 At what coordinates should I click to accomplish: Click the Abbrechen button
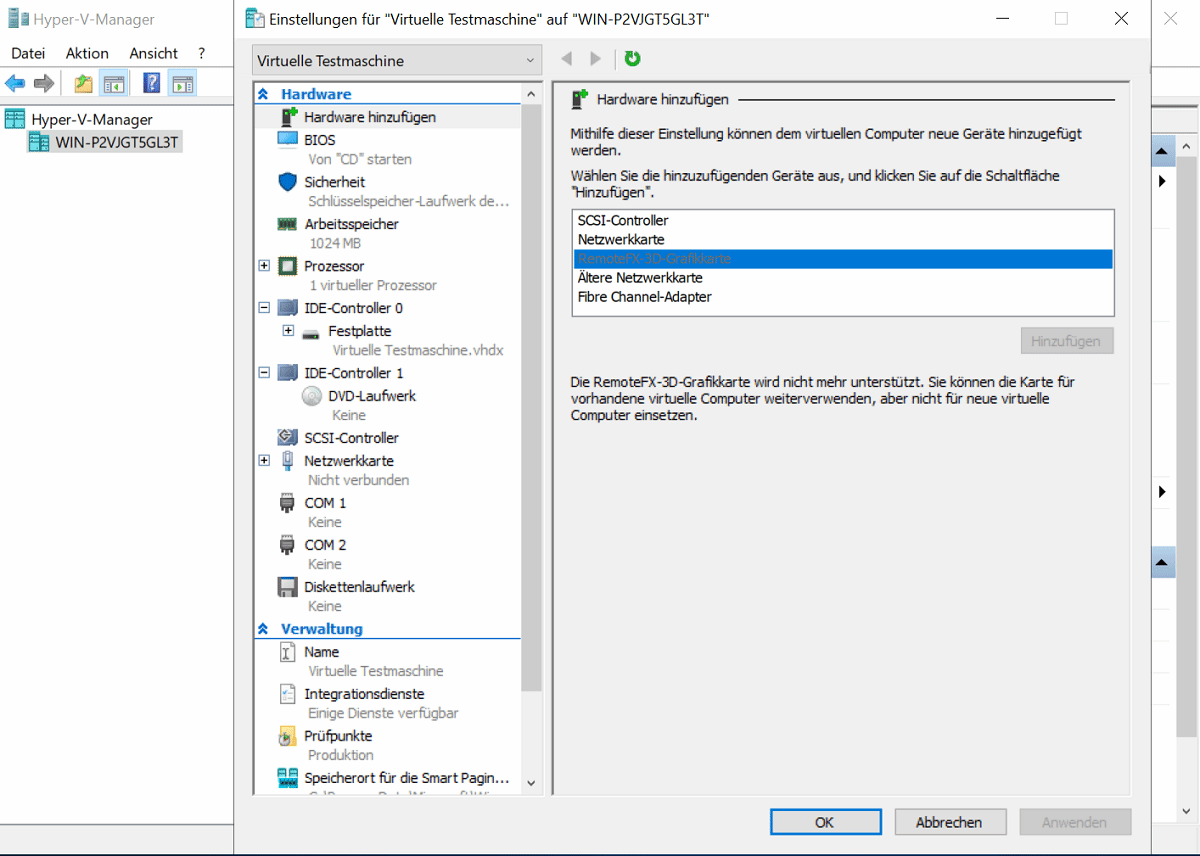coord(949,821)
